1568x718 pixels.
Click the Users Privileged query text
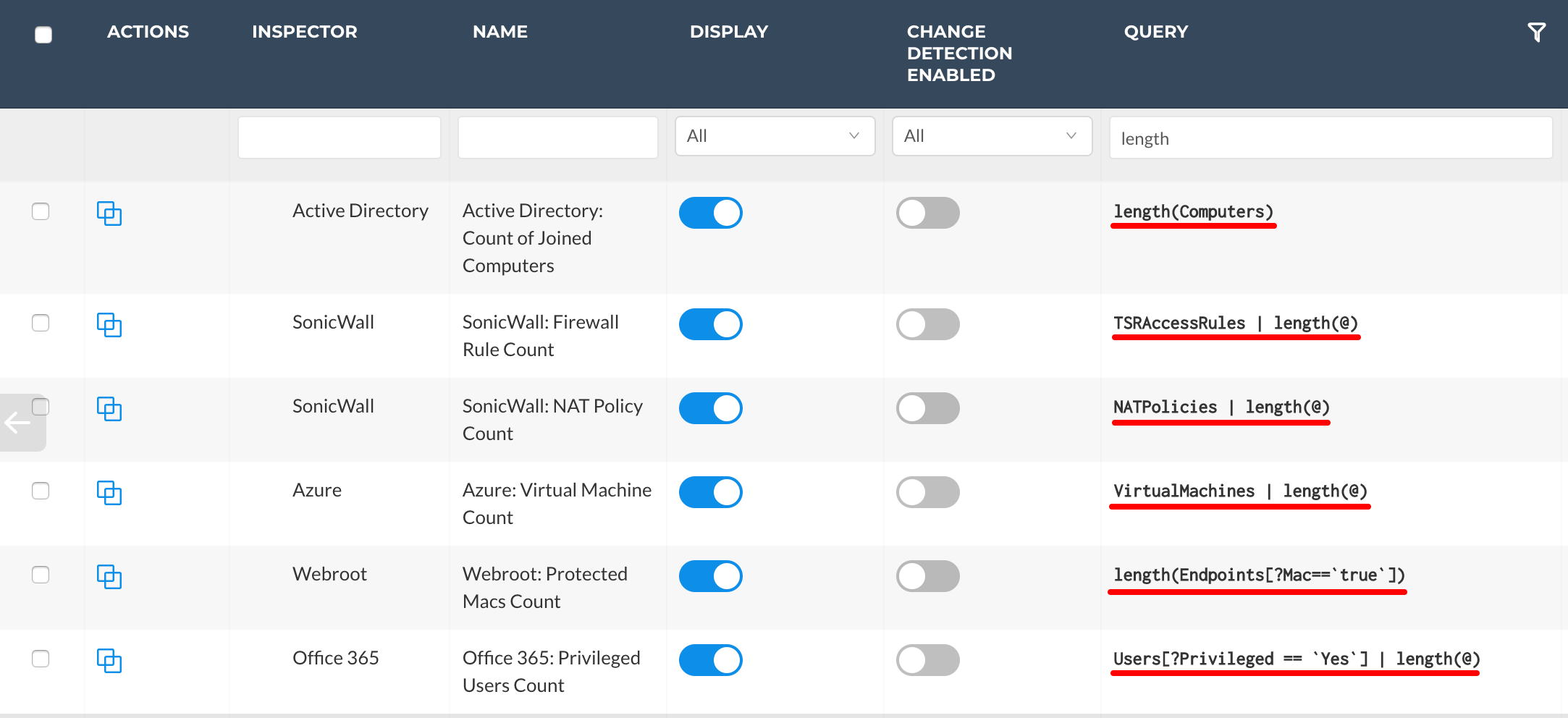pos(1297,659)
